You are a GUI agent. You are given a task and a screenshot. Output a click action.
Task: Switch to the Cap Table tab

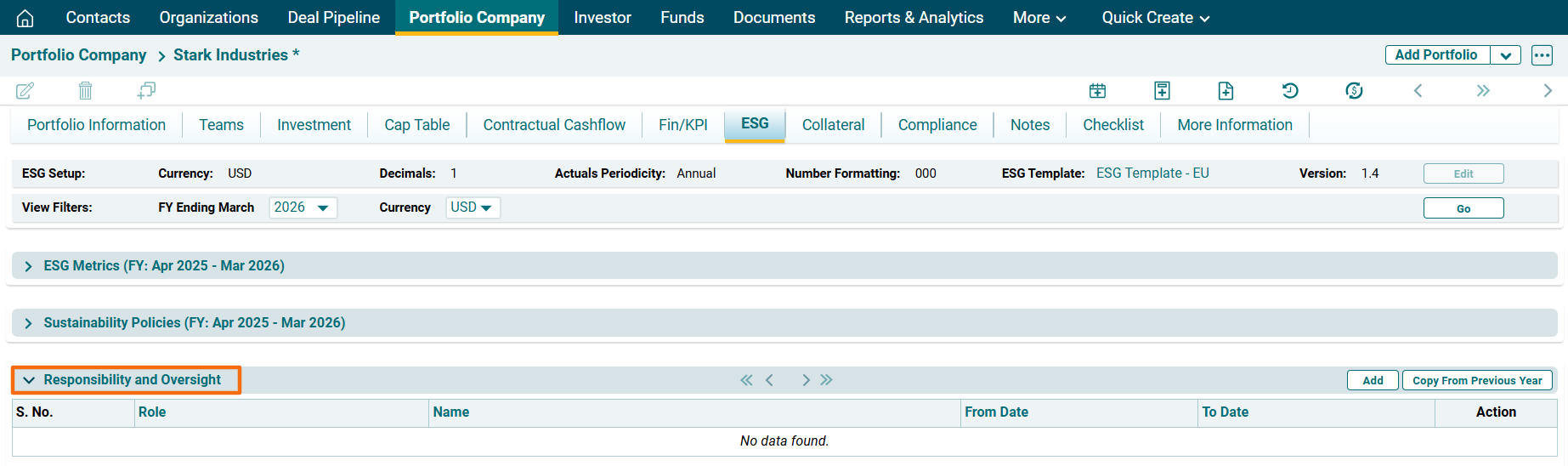pos(416,125)
